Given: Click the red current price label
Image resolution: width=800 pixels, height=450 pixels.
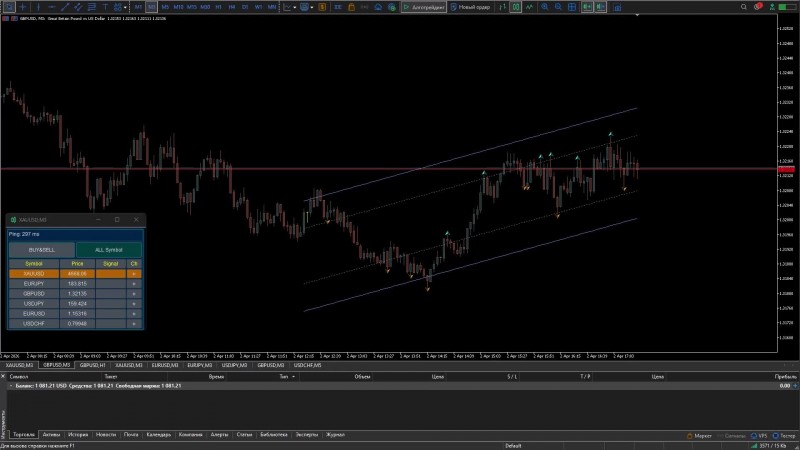Looking at the screenshot, I should pyautogui.click(x=786, y=169).
